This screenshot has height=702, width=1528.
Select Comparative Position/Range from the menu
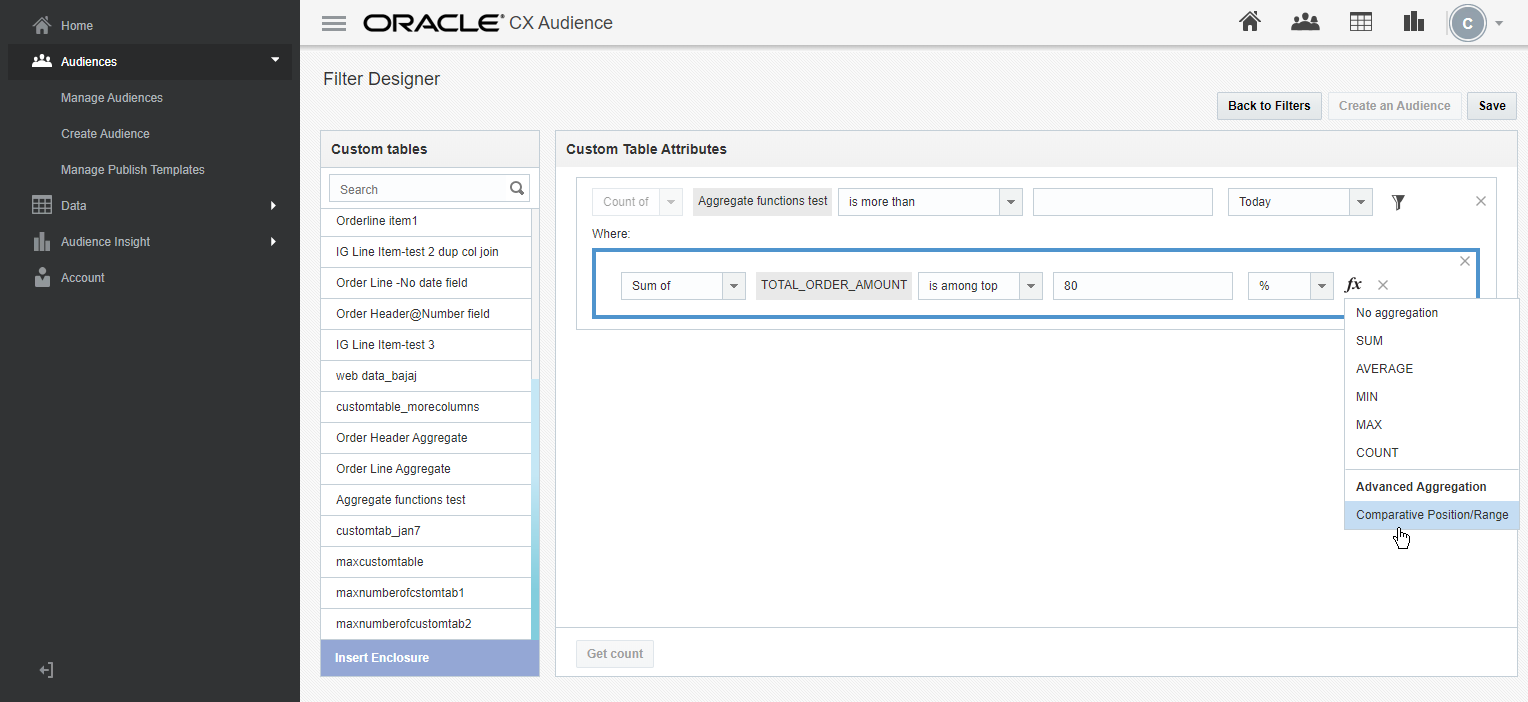(x=1431, y=514)
